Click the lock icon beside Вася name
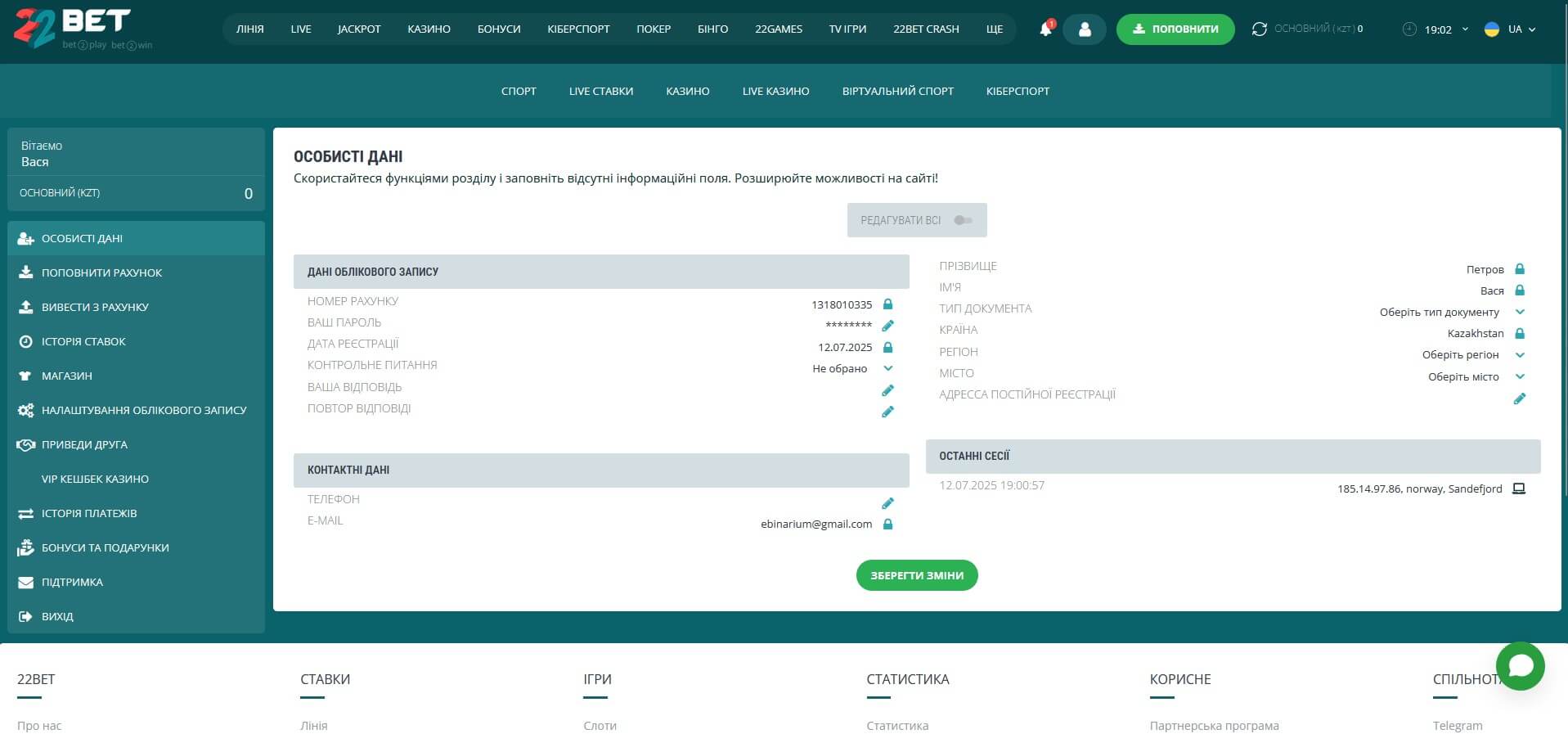Viewport: 1568px width, 743px height. (x=1520, y=290)
